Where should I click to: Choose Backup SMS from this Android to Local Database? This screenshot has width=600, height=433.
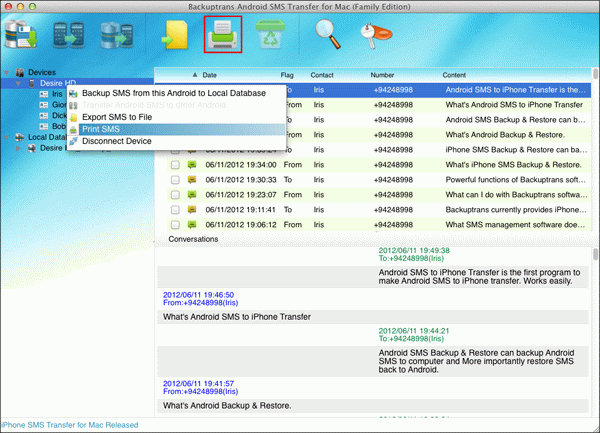tap(177, 93)
